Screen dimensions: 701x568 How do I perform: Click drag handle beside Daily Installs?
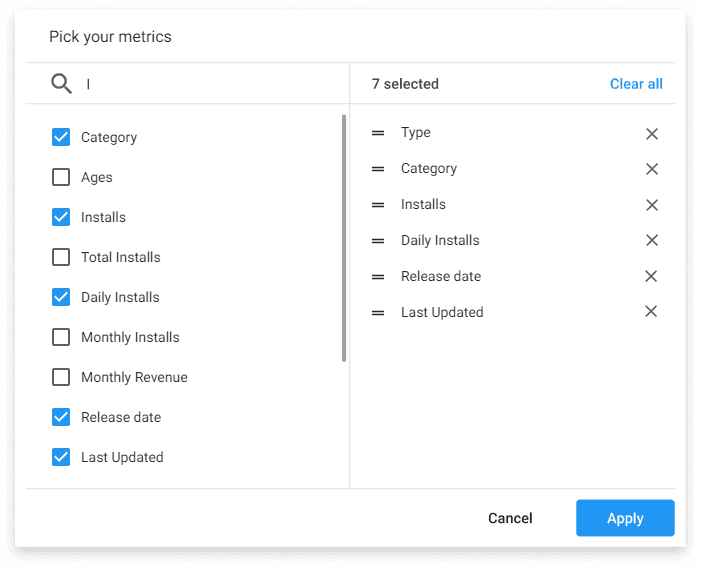[378, 241]
